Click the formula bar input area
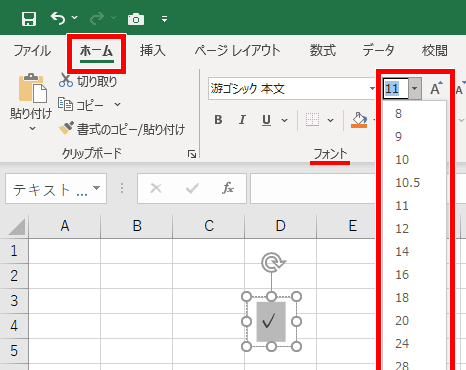Screen dimensions: 466x370 point(313,188)
